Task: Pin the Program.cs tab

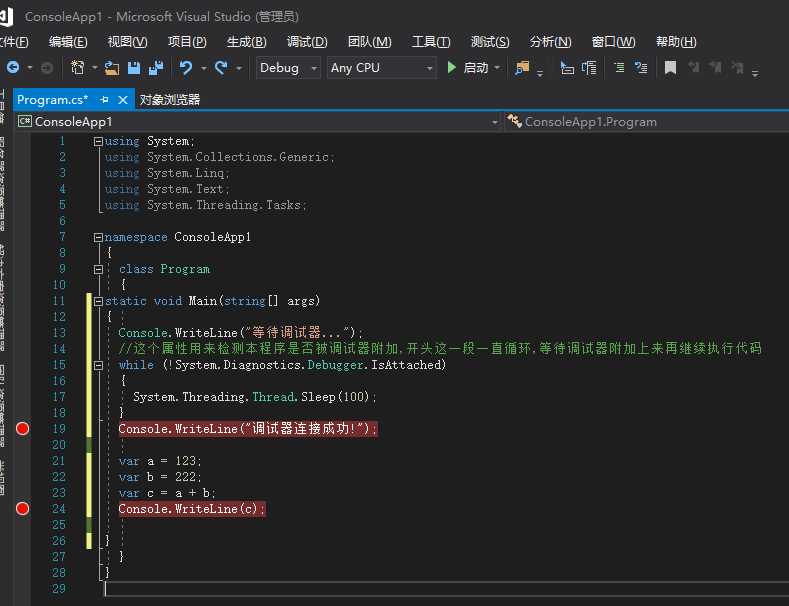Action: point(105,100)
